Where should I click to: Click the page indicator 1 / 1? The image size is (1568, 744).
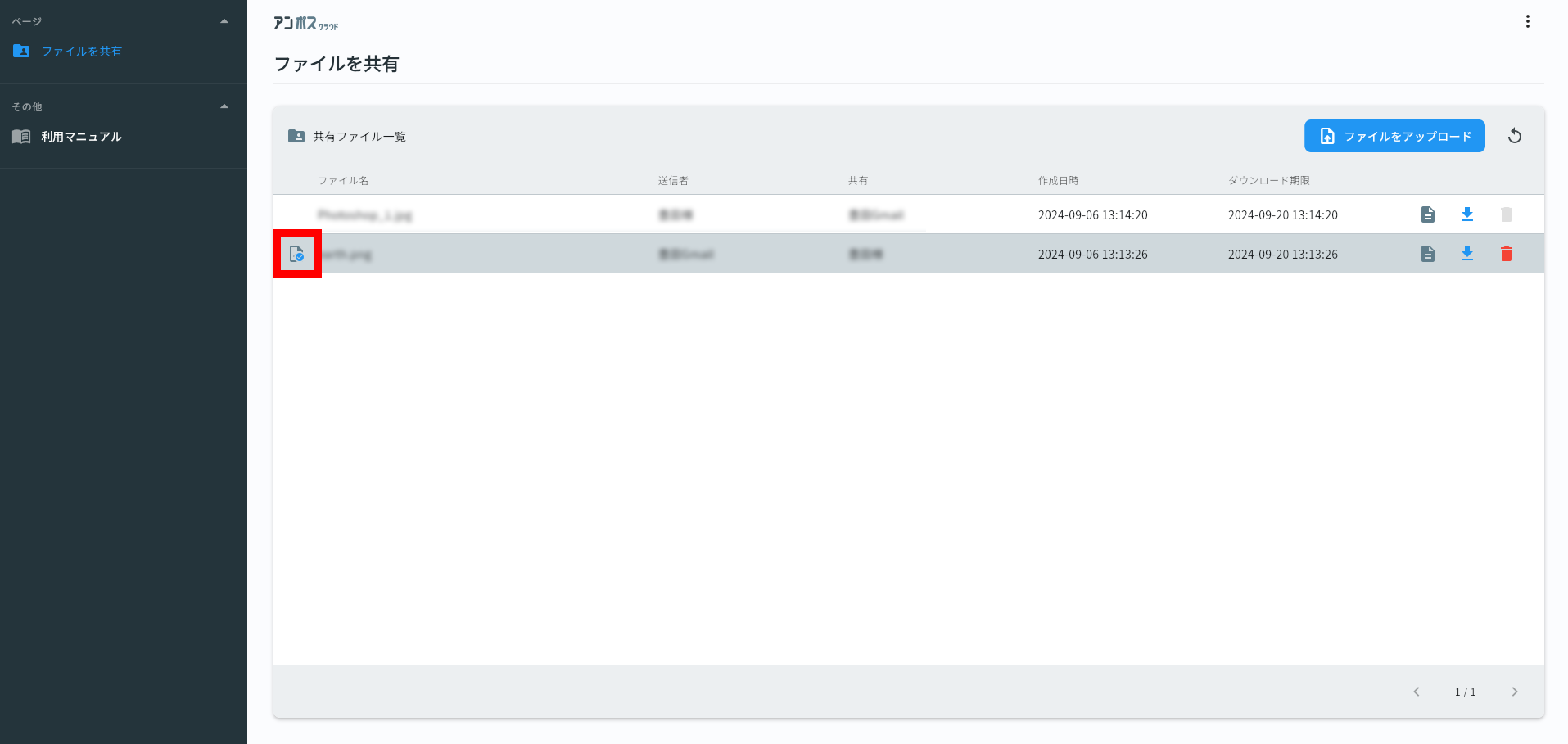pyautogui.click(x=1465, y=692)
